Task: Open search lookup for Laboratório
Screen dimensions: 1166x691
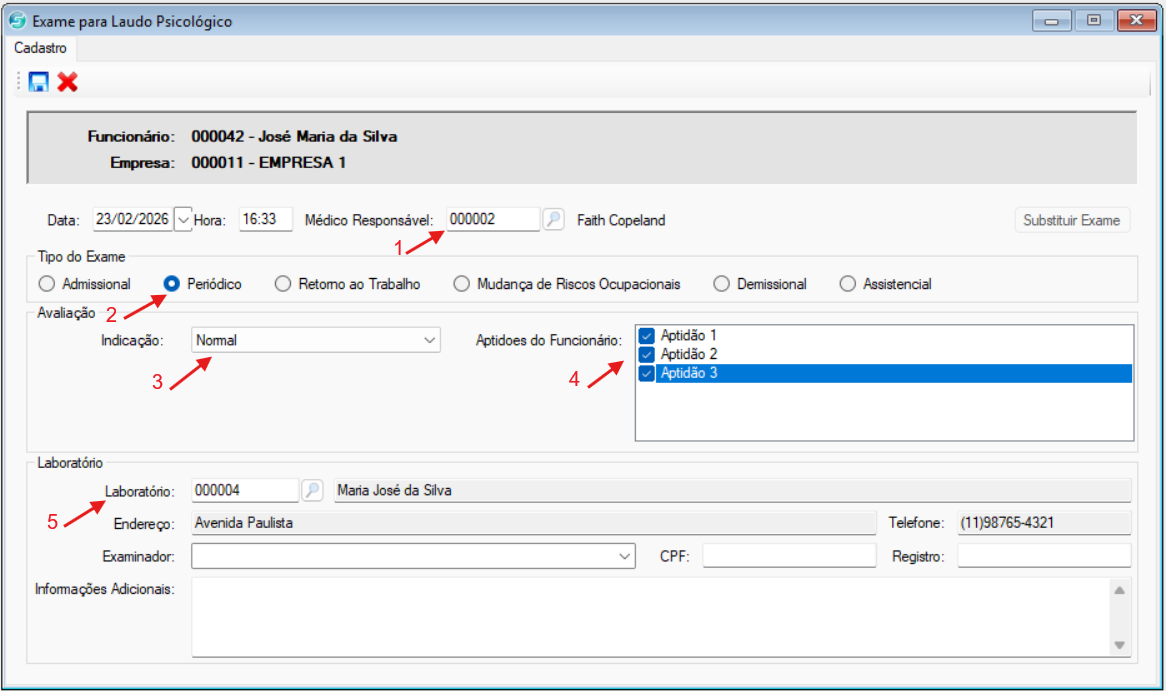Action: (x=313, y=490)
